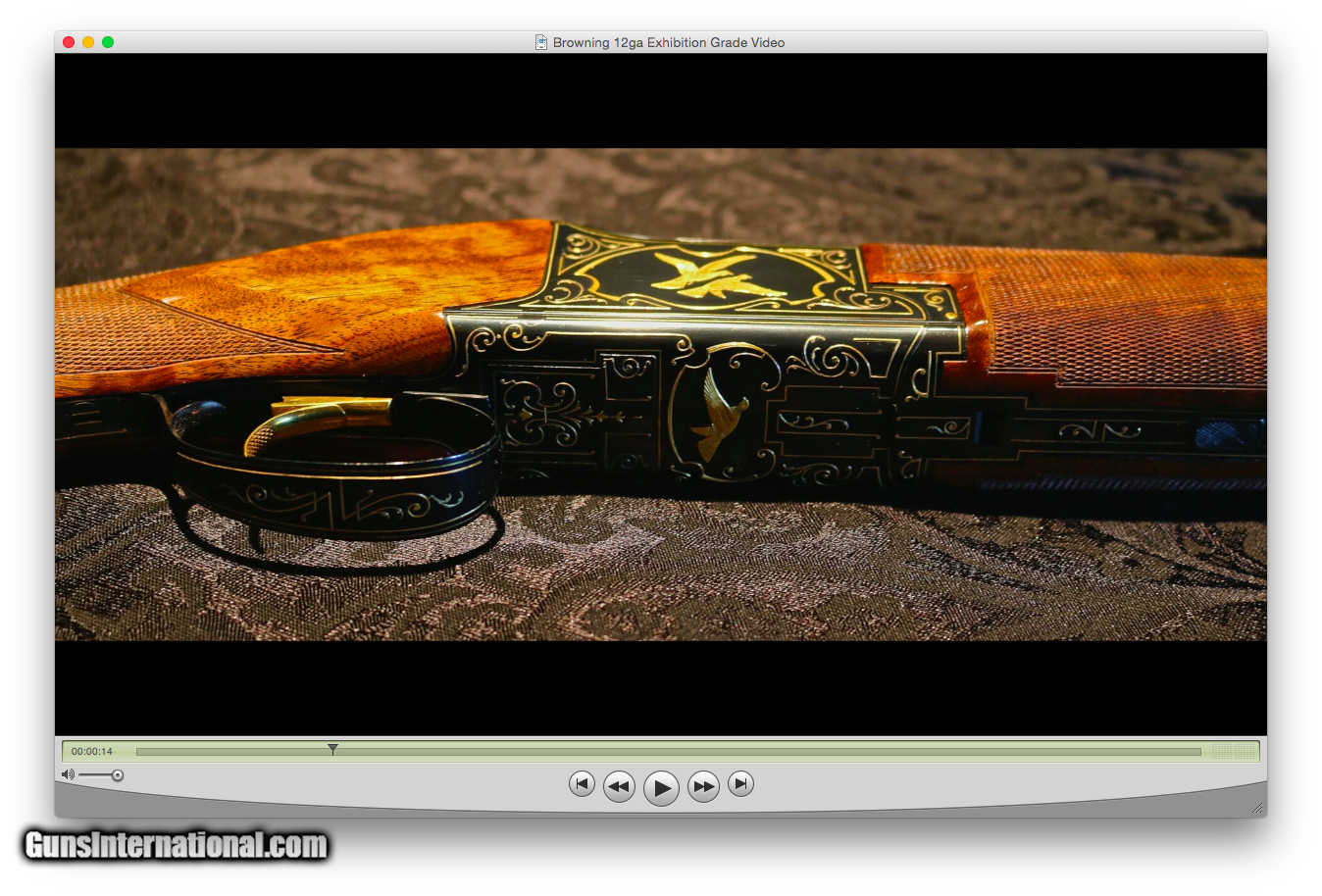Click the window resize grip corner
1322x896 pixels.
[1257, 808]
